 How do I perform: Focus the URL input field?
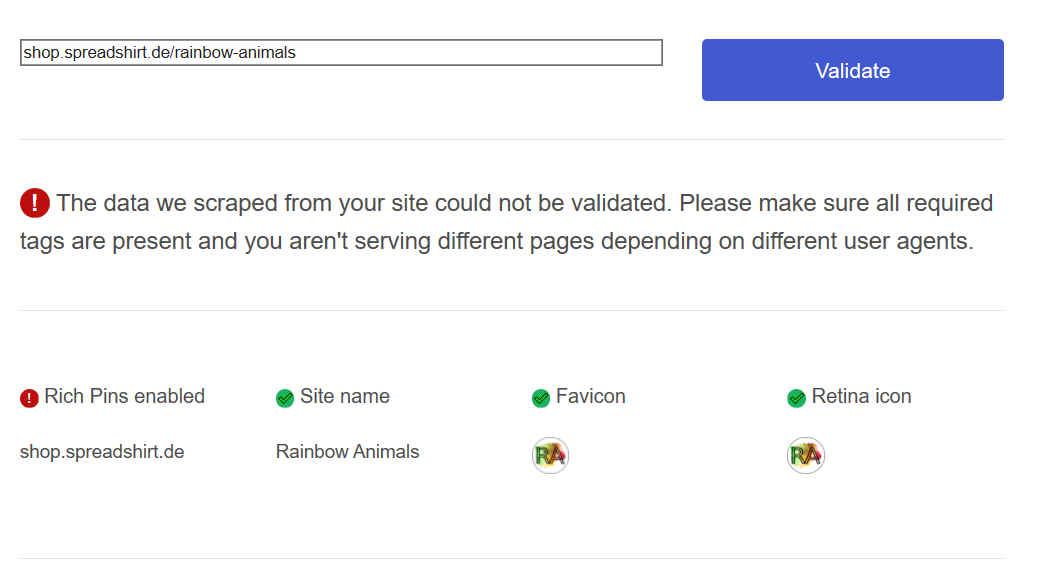tap(341, 53)
